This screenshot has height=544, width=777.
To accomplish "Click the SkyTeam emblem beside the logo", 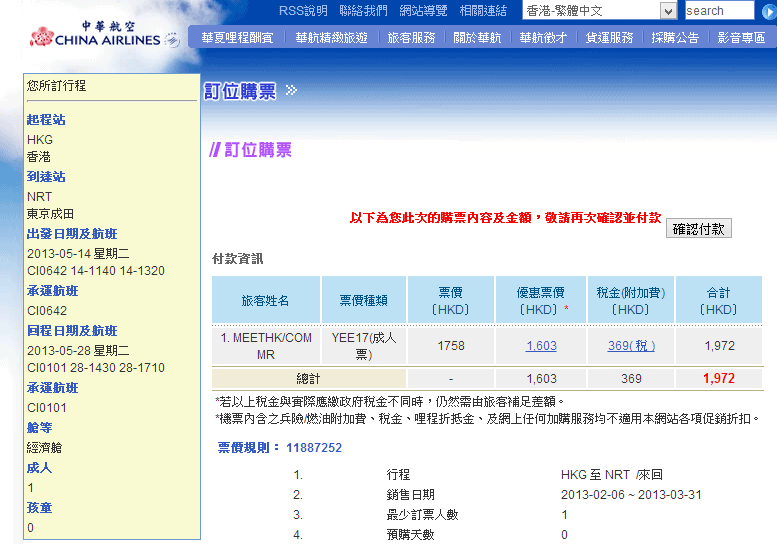I will point(172,40).
